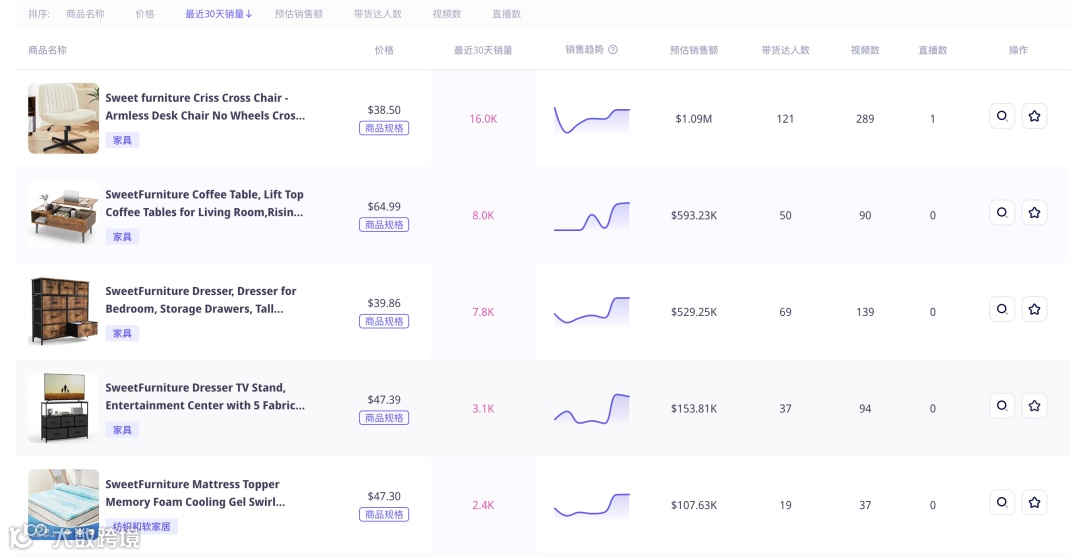This screenshot has height=557, width=1080.
Task: Star the Dresser TV Stand product
Action: 1035,406
